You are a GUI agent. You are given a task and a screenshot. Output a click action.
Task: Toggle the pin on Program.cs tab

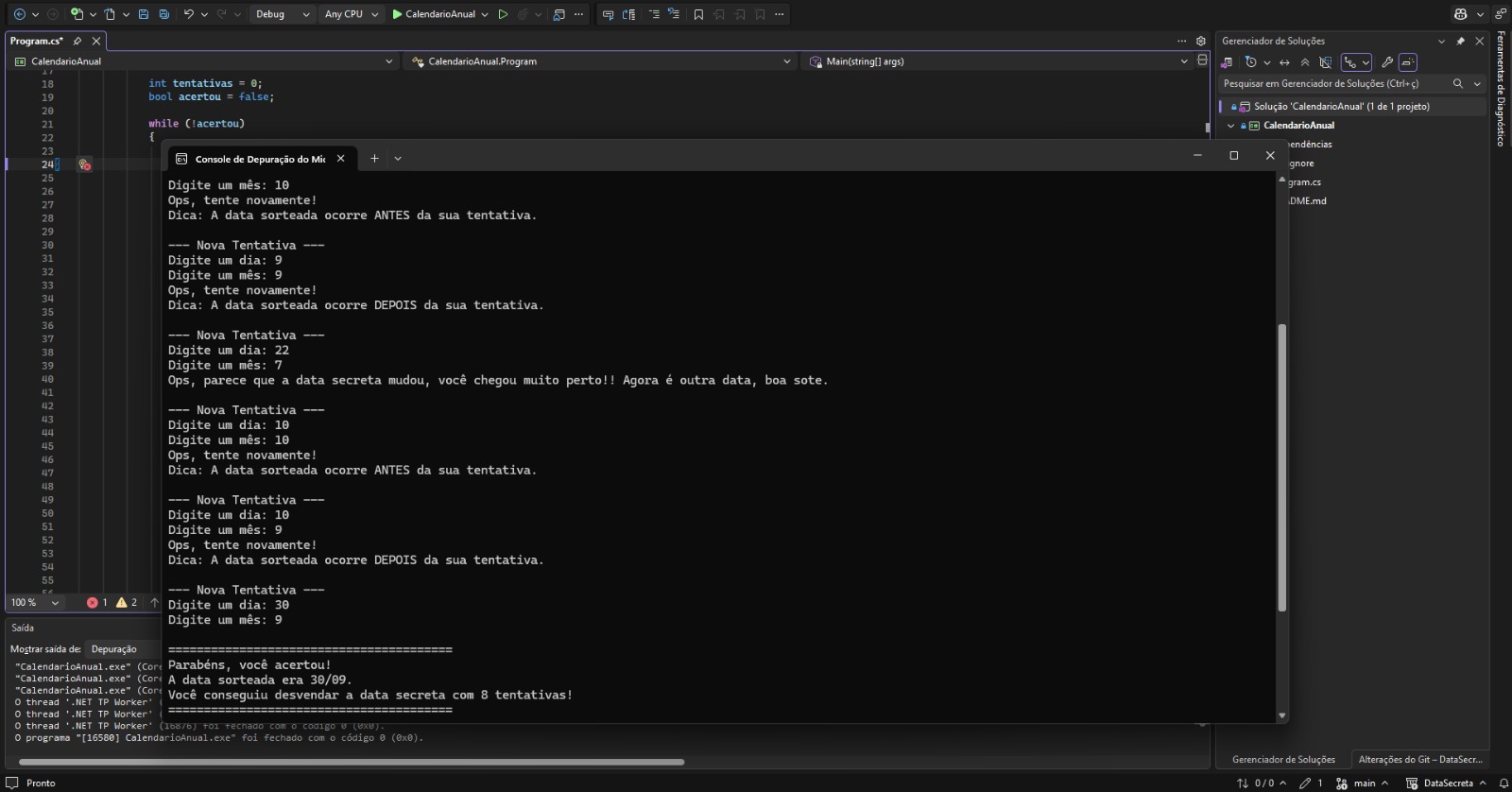coord(77,41)
